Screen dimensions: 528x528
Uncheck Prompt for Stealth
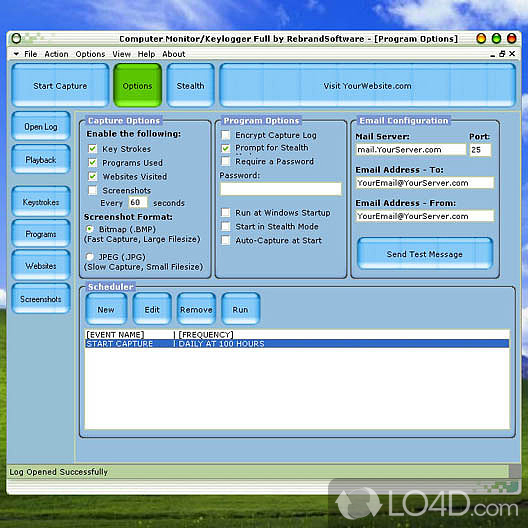coord(226,148)
